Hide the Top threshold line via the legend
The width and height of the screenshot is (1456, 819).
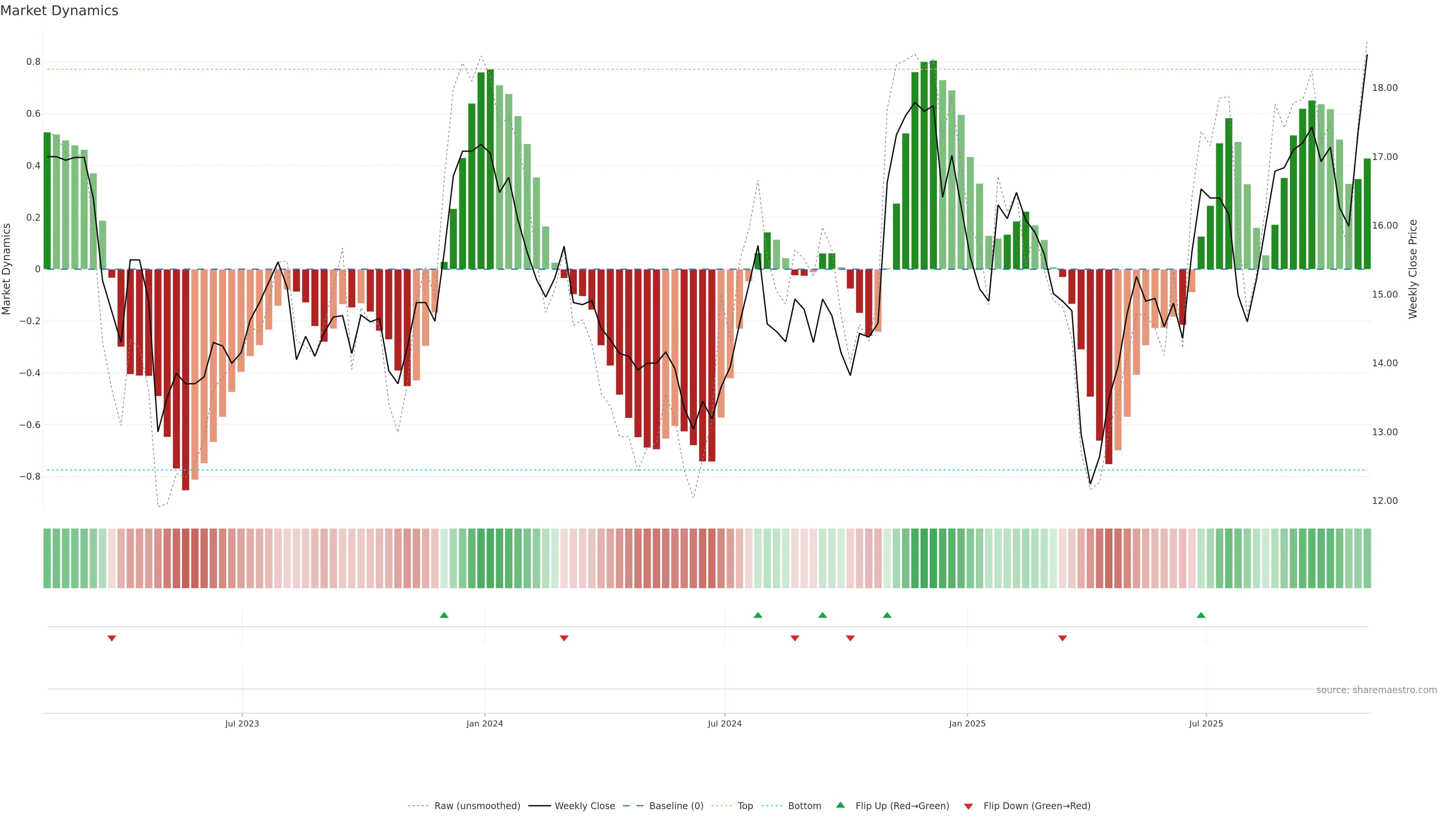coord(745,806)
